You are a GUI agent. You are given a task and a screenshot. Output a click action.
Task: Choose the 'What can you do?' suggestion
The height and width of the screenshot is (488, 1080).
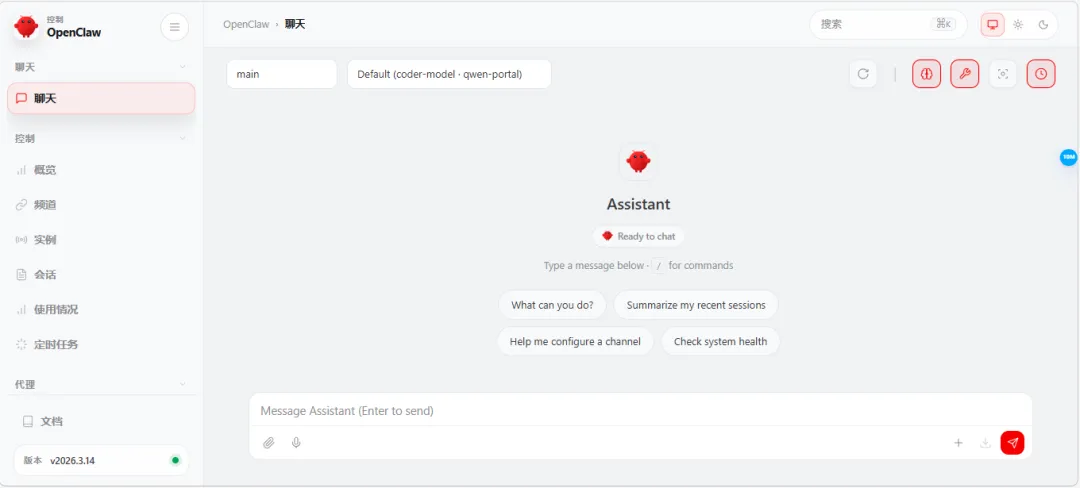point(552,305)
